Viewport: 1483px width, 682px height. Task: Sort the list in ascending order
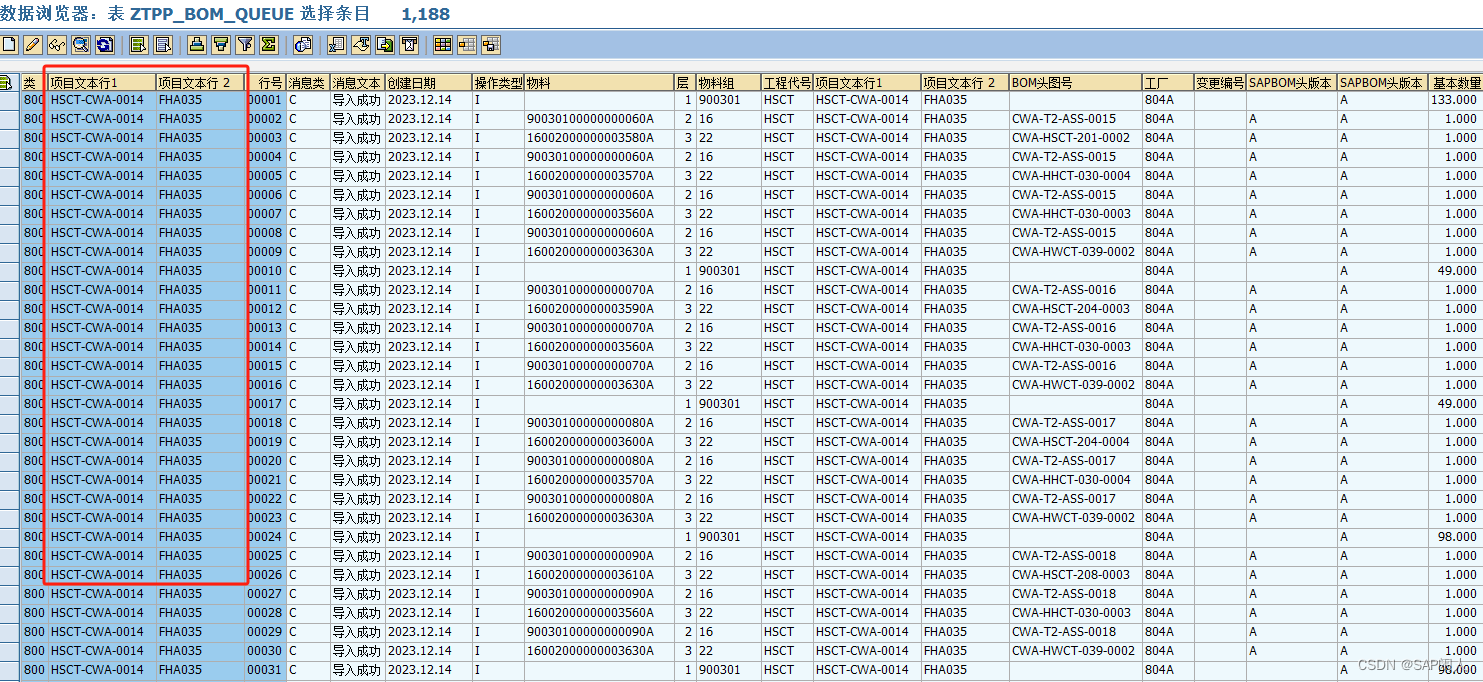pos(197,45)
